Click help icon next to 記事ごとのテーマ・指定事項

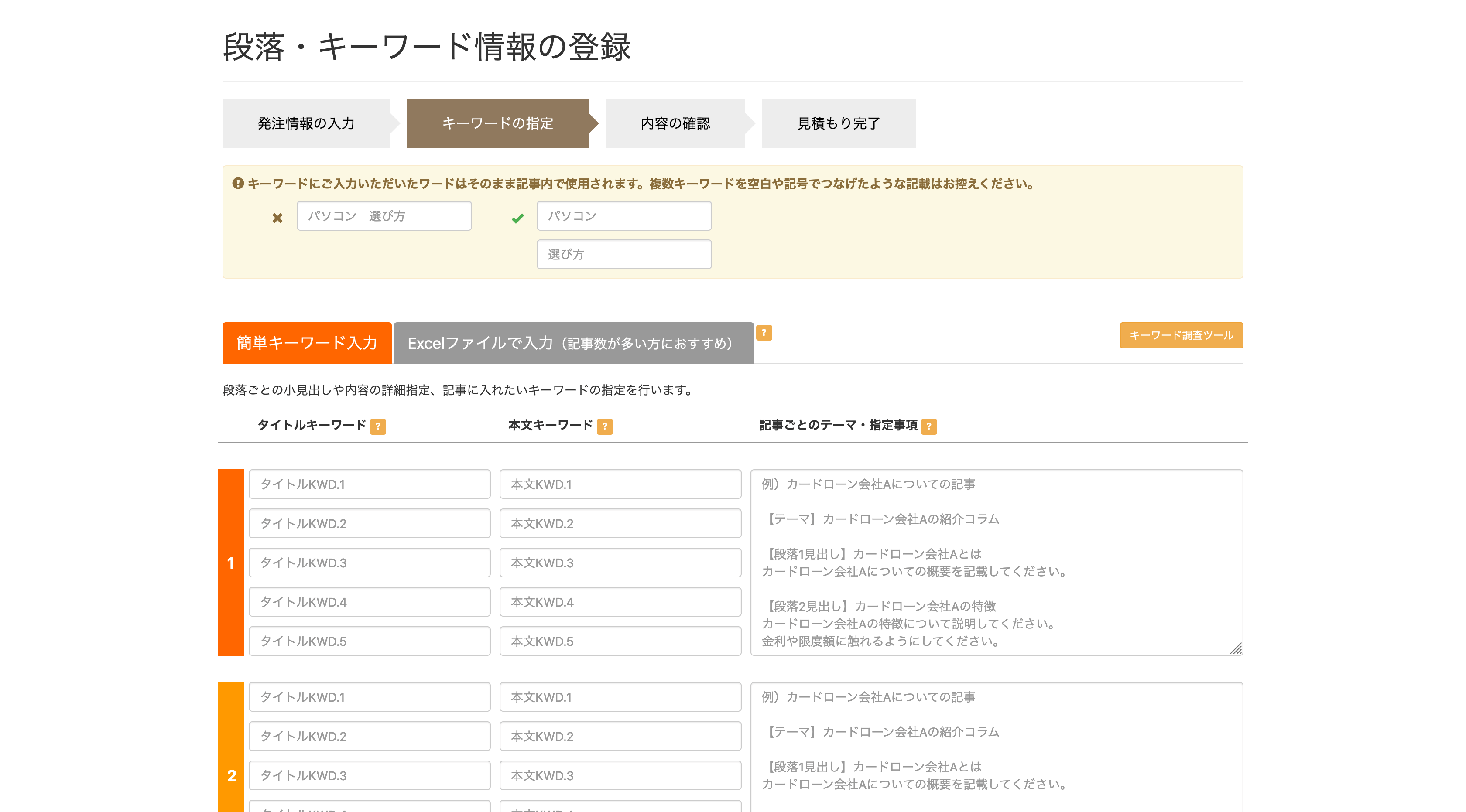(929, 426)
